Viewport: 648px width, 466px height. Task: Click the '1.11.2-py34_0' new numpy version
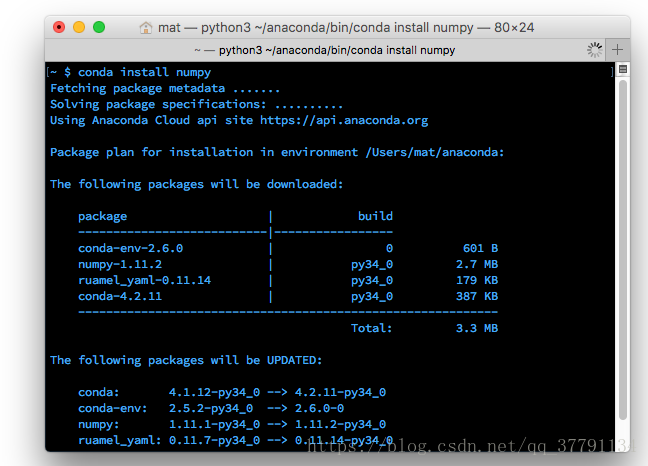click(340, 425)
